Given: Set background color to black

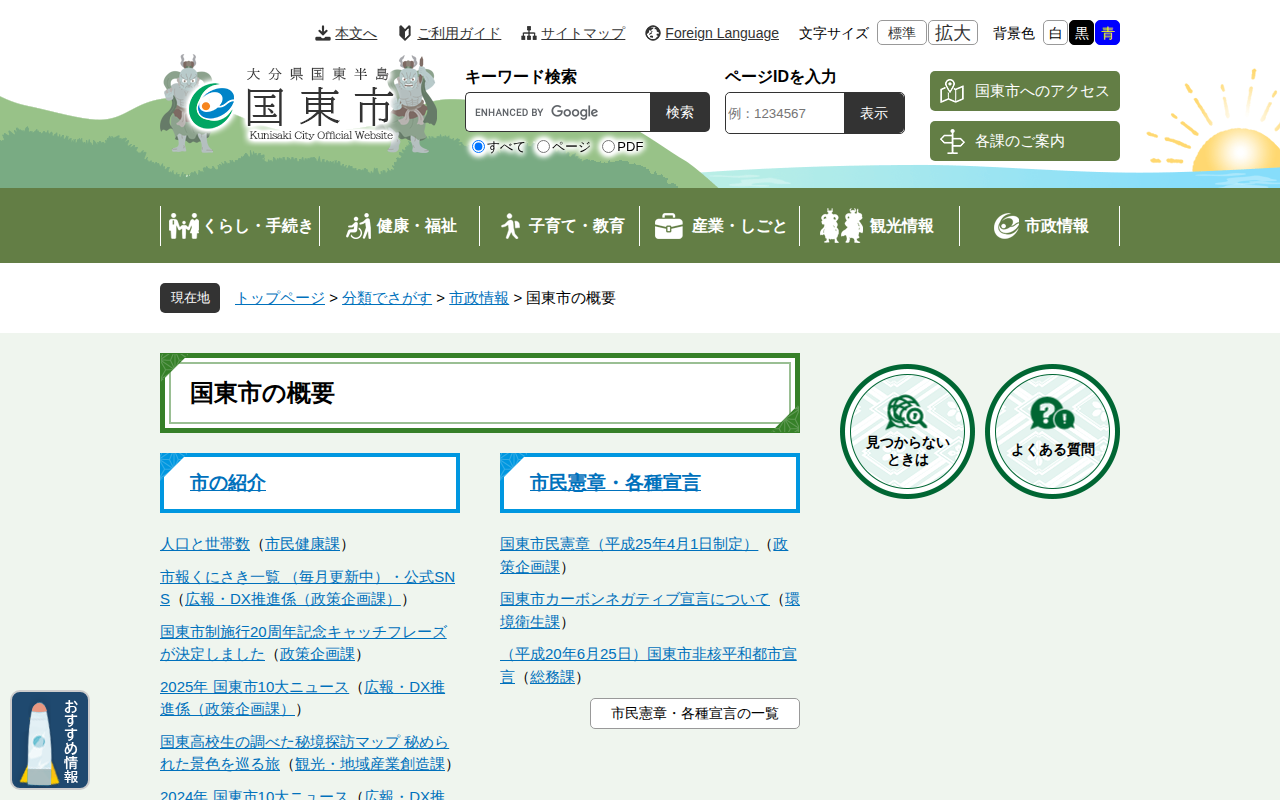Looking at the screenshot, I should [1081, 33].
